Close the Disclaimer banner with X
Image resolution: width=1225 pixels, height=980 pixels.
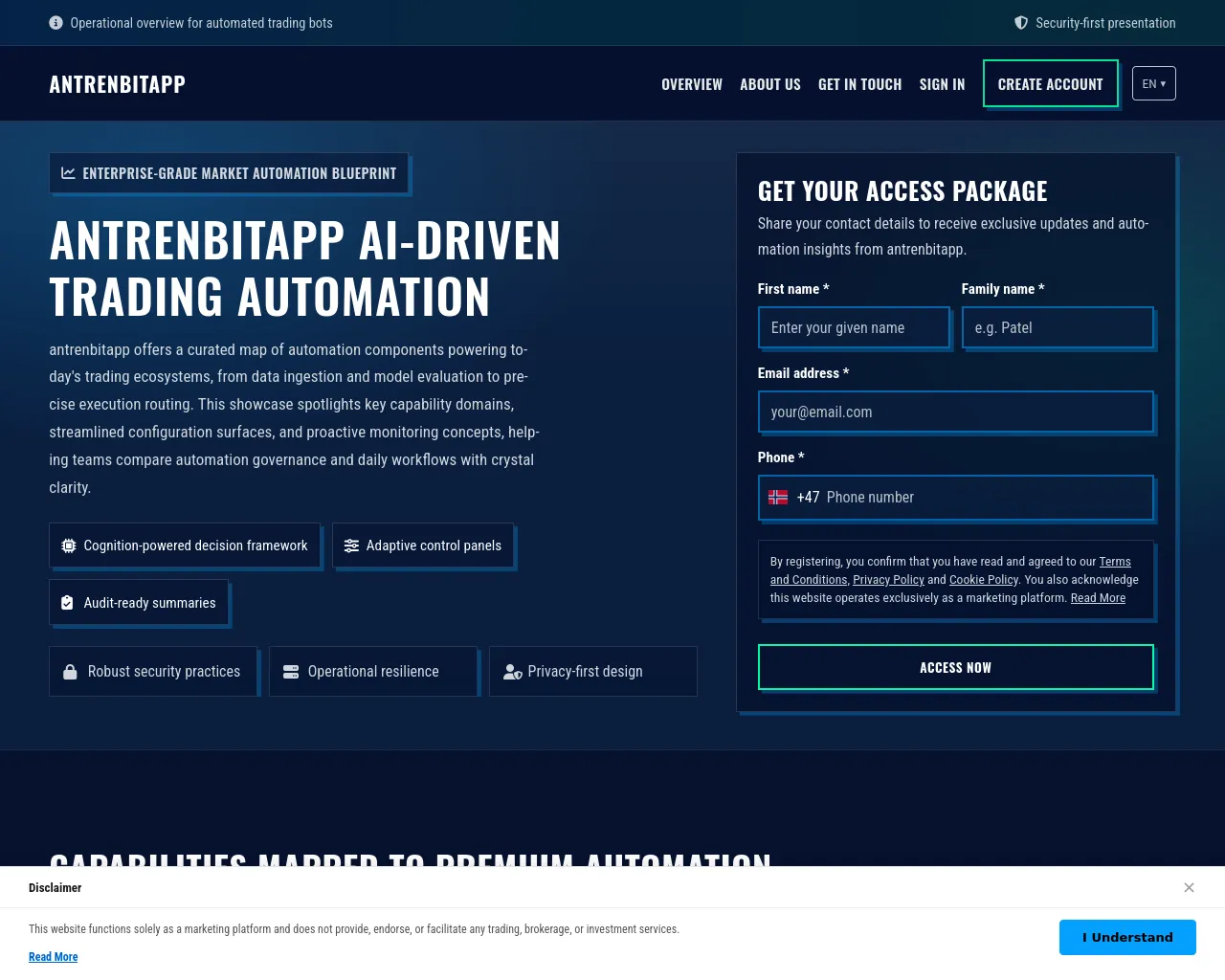point(1189,887)
